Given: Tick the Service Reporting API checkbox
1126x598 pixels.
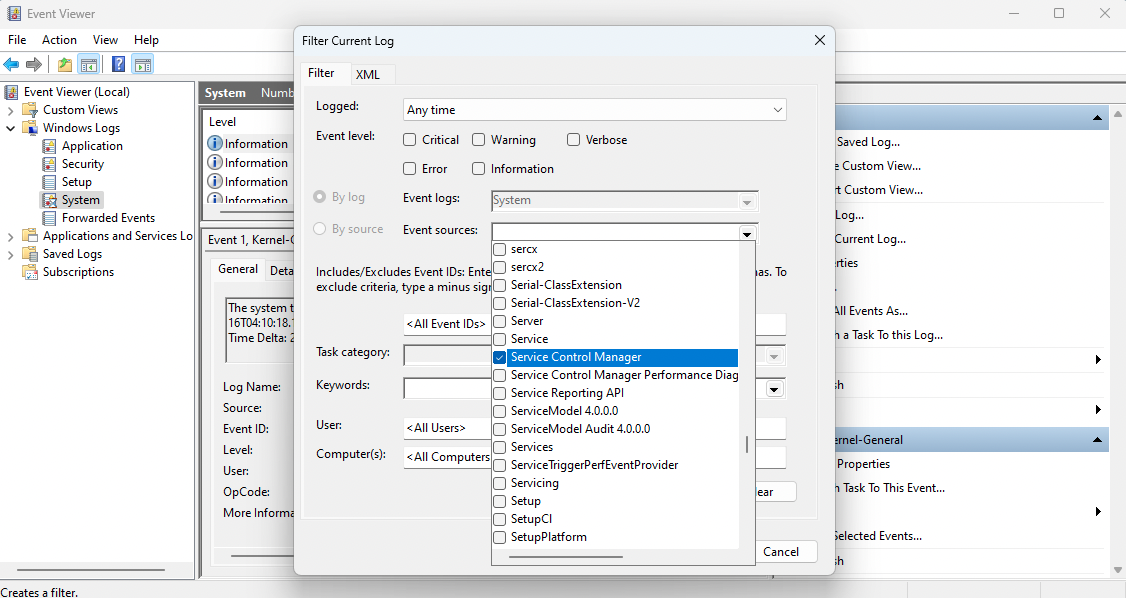Looking at the screenshot, I should tap(500, 393).
